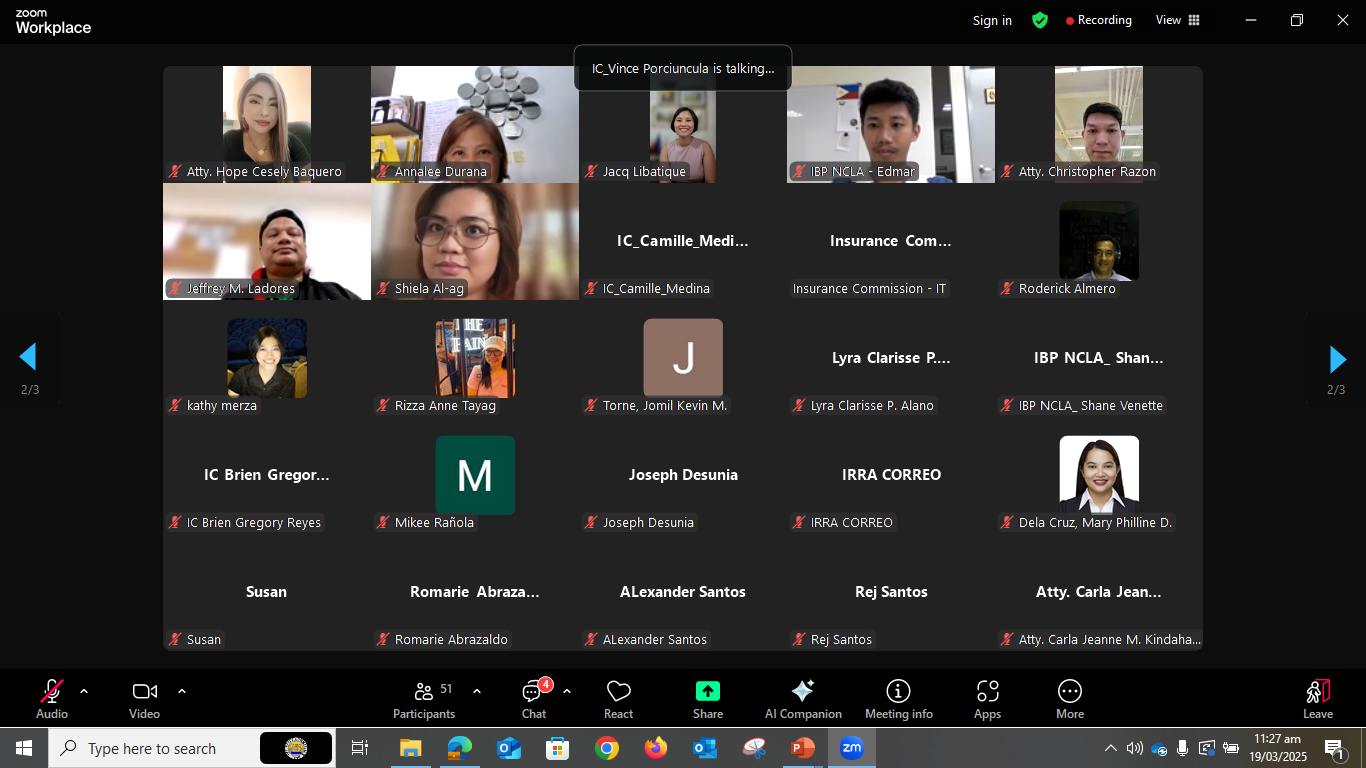Open the Windows notification center
Image resolution: width=1366 pixels, height=768 pixels.
pyautogui.click(x=1334, y=748)
